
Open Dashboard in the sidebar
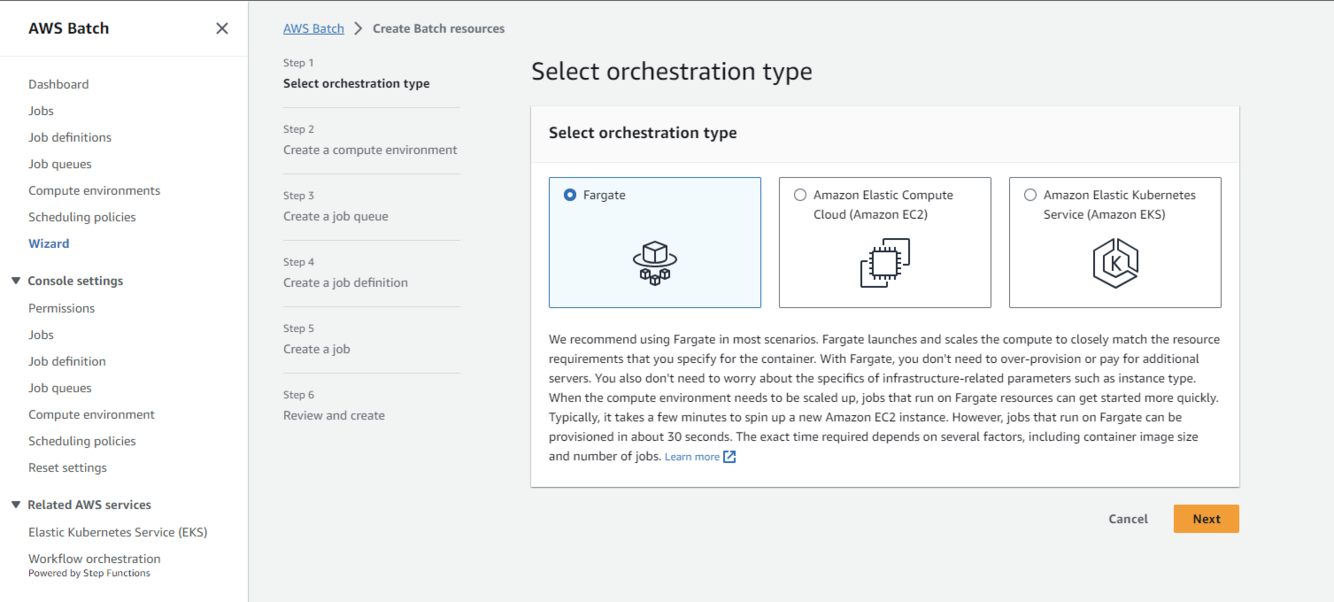(x=58, y=84)
